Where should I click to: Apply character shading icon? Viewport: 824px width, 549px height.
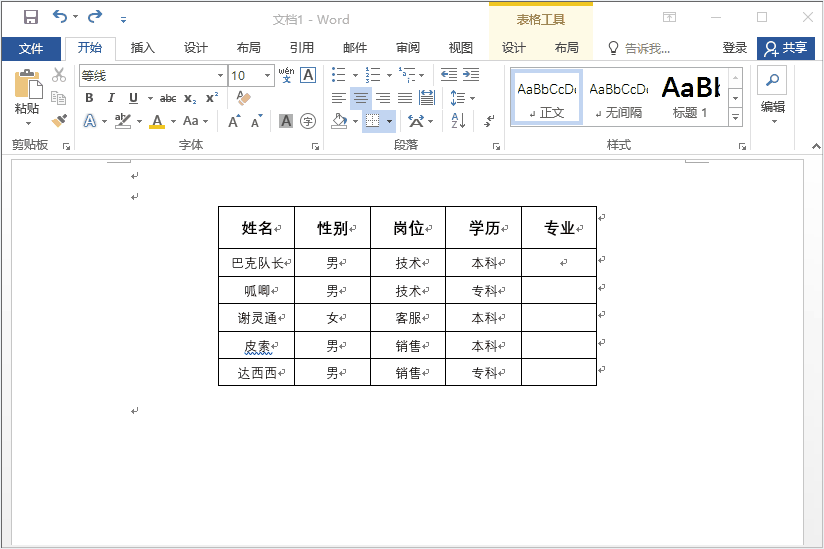[285, 121]
